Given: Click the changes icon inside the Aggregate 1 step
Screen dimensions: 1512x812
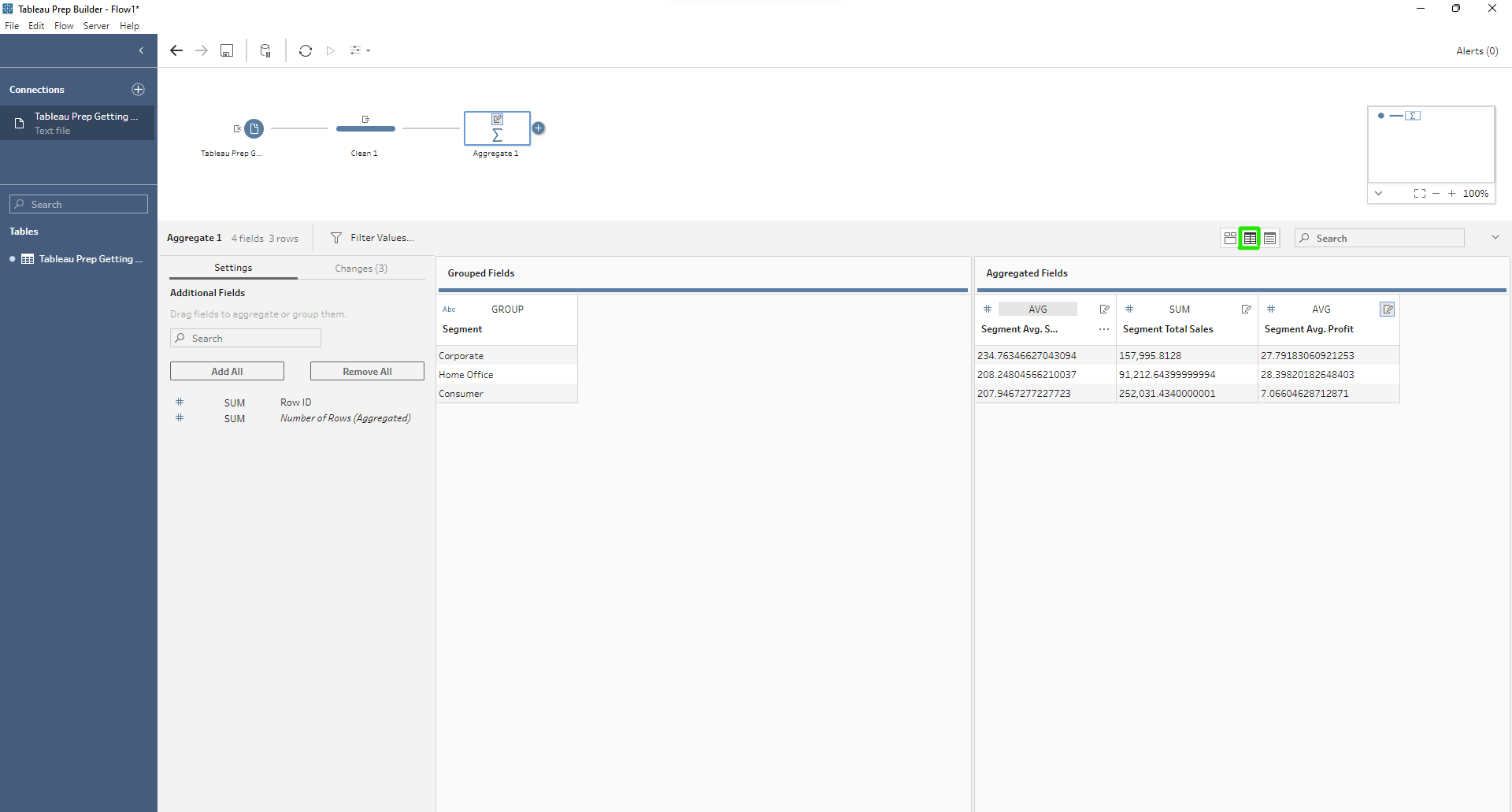Looking at the screenshot, I should click(x=497, y=119).
